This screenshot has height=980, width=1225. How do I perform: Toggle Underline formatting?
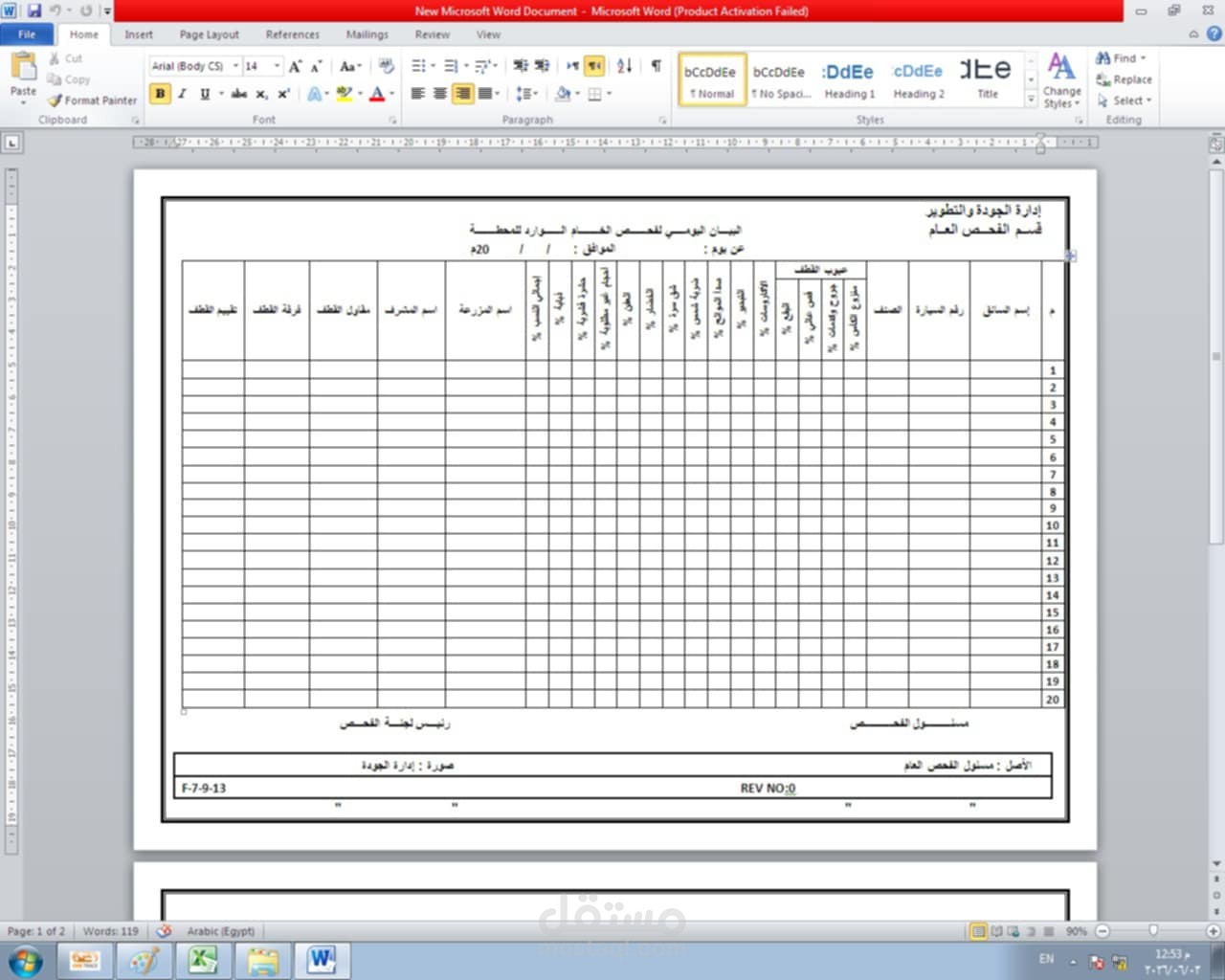click(204, 94)
